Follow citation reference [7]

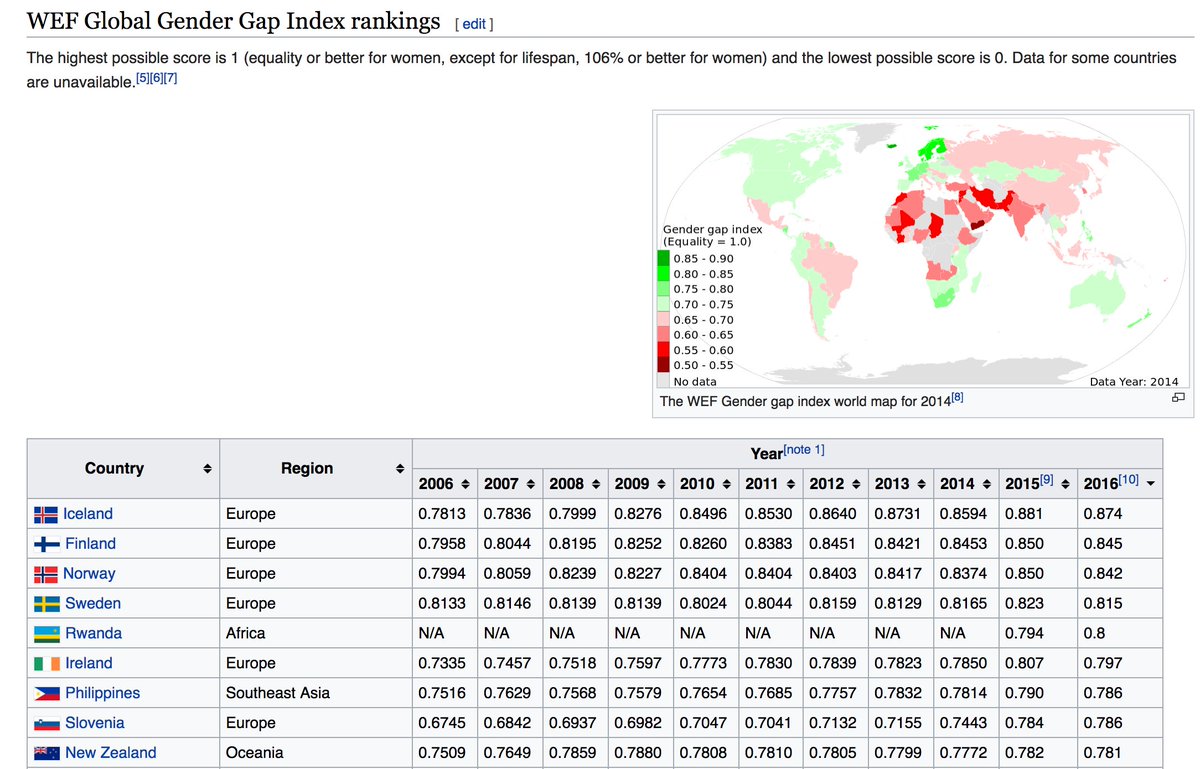pos(171,78)
